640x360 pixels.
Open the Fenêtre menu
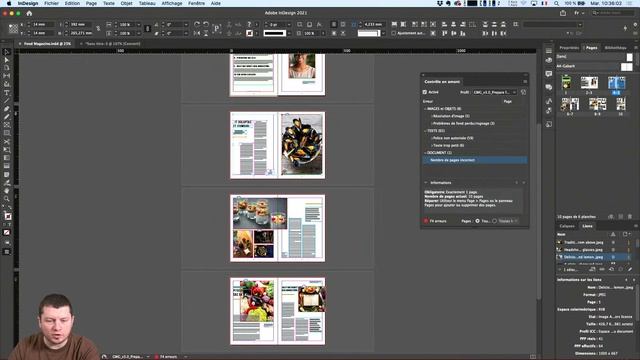(196, 3)
